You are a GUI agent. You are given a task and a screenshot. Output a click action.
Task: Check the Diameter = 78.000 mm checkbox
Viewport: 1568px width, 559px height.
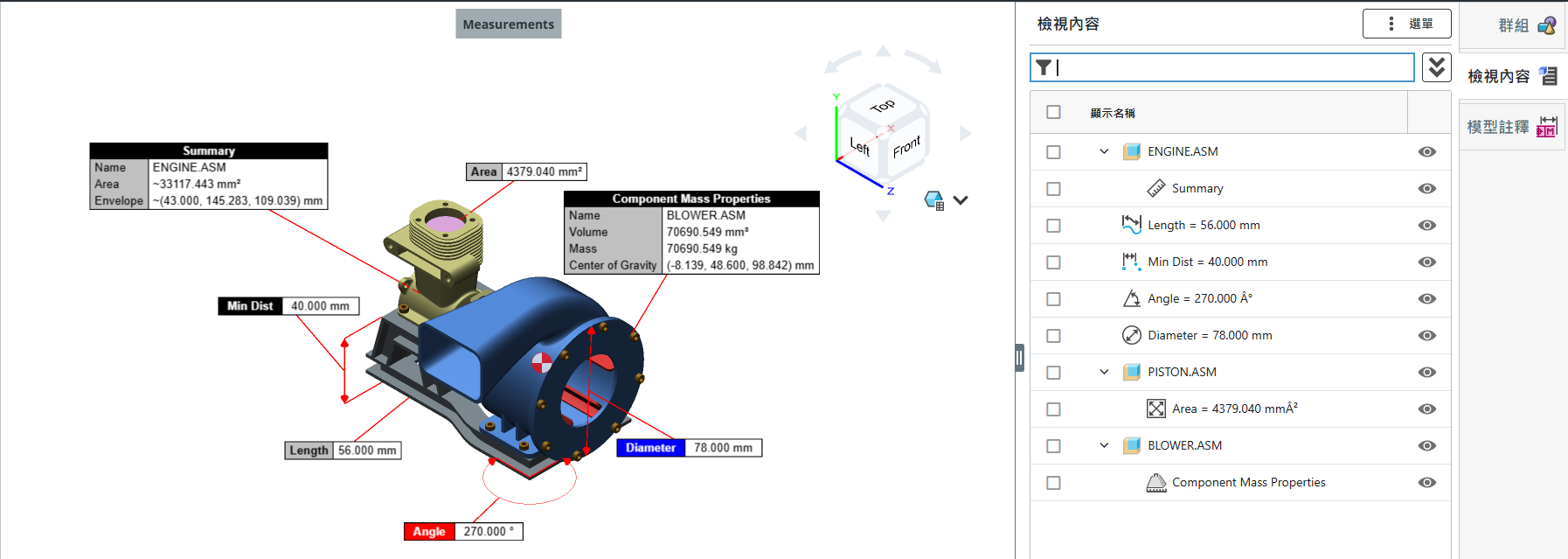pyautogui.click(x=1053, y=335)
